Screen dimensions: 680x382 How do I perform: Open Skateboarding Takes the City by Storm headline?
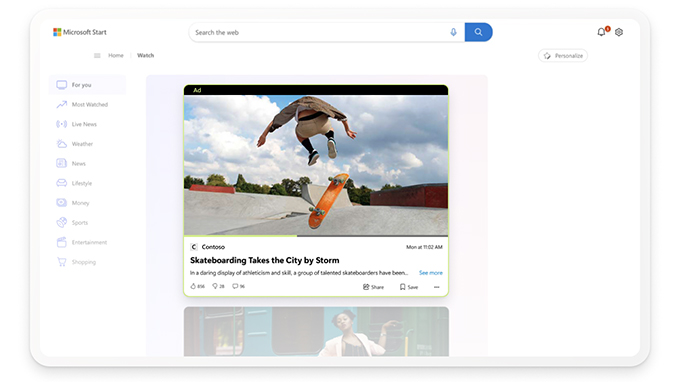pos(265,260)
